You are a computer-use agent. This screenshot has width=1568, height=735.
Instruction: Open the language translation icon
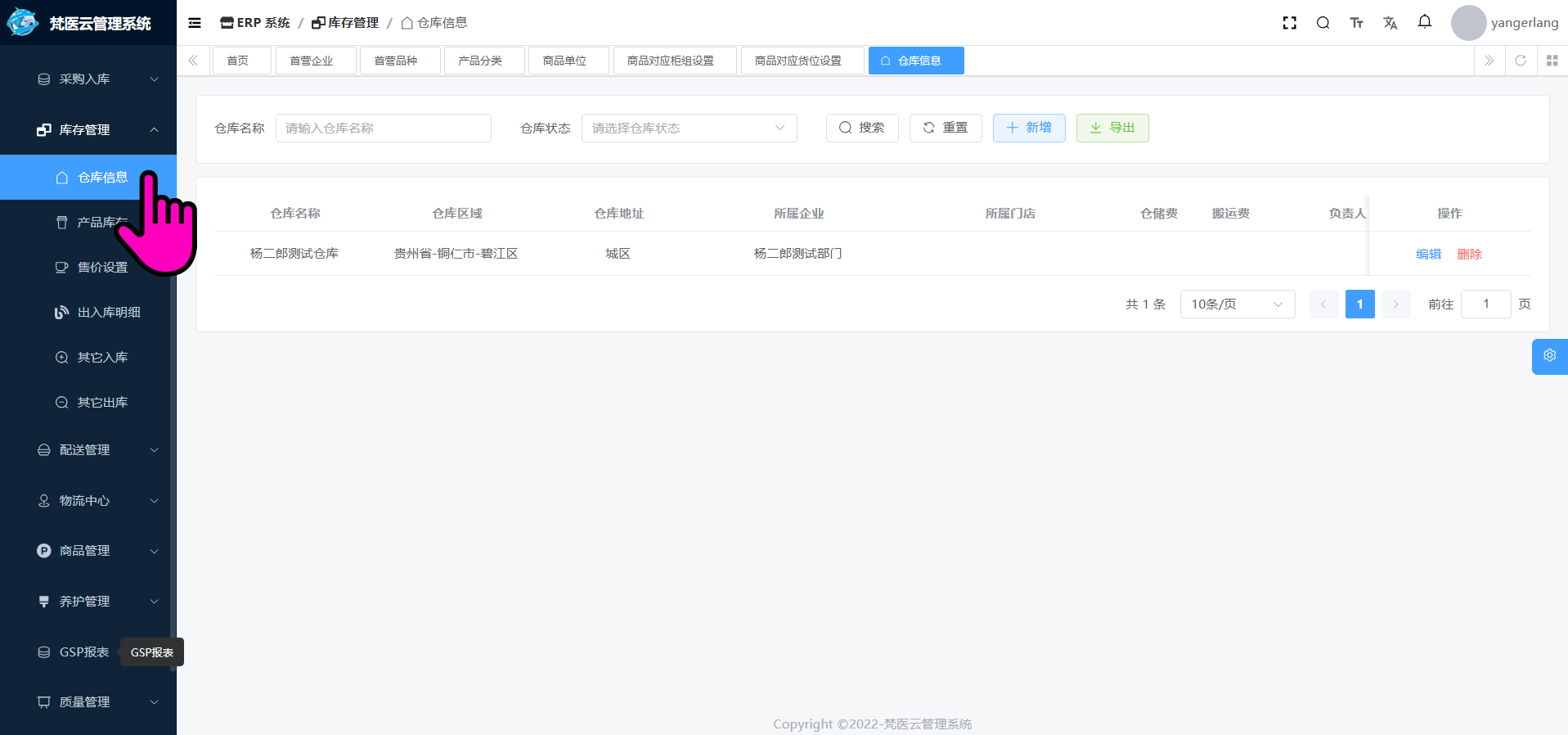1391,23
